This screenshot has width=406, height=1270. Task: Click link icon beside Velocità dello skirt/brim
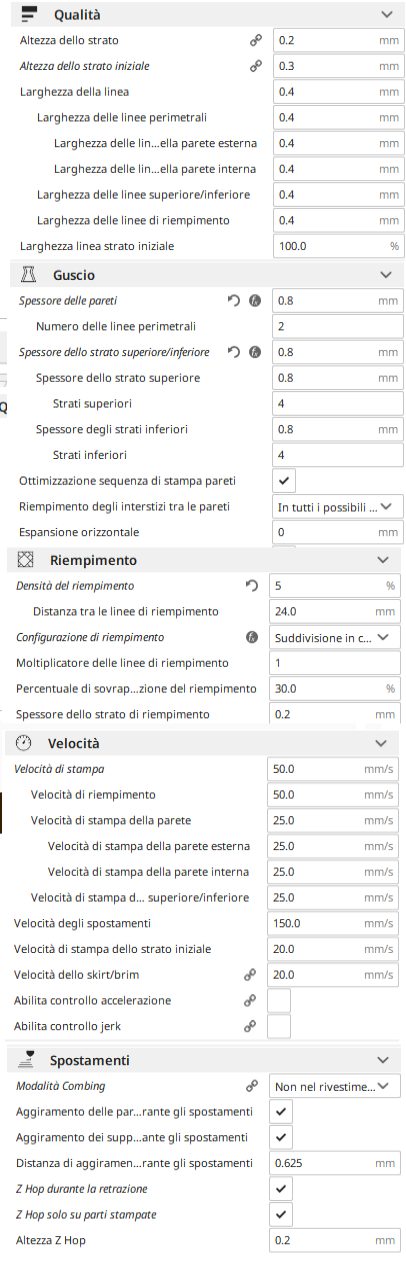tap(249, 975)
